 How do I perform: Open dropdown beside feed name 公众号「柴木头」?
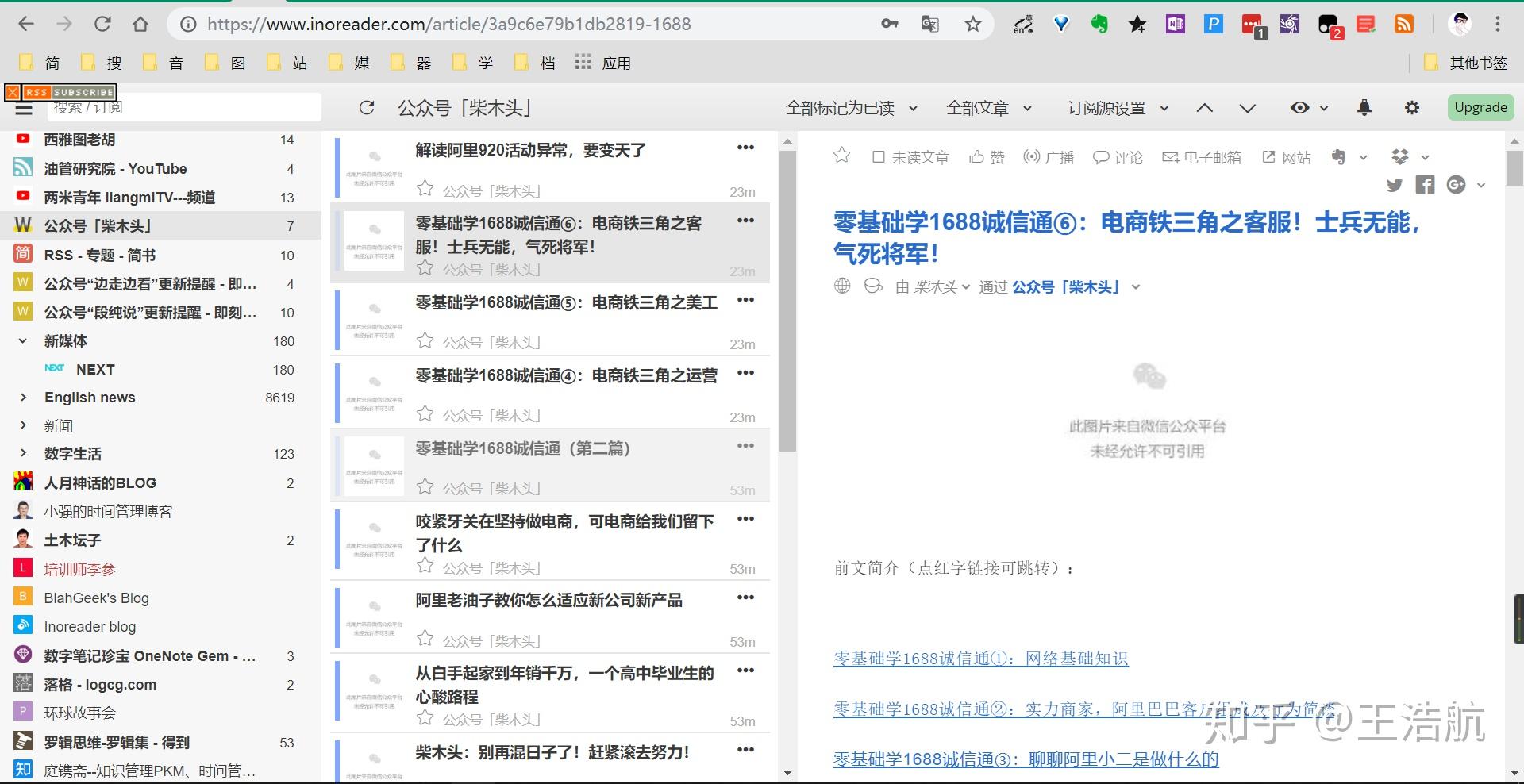1136,287
